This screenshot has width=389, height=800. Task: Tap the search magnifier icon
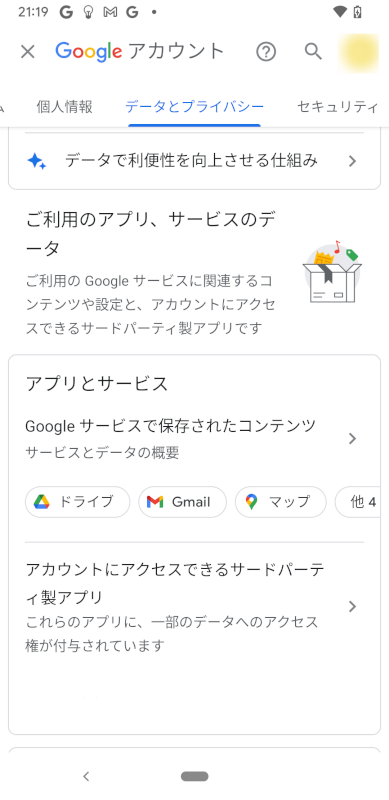coord(313,52)
